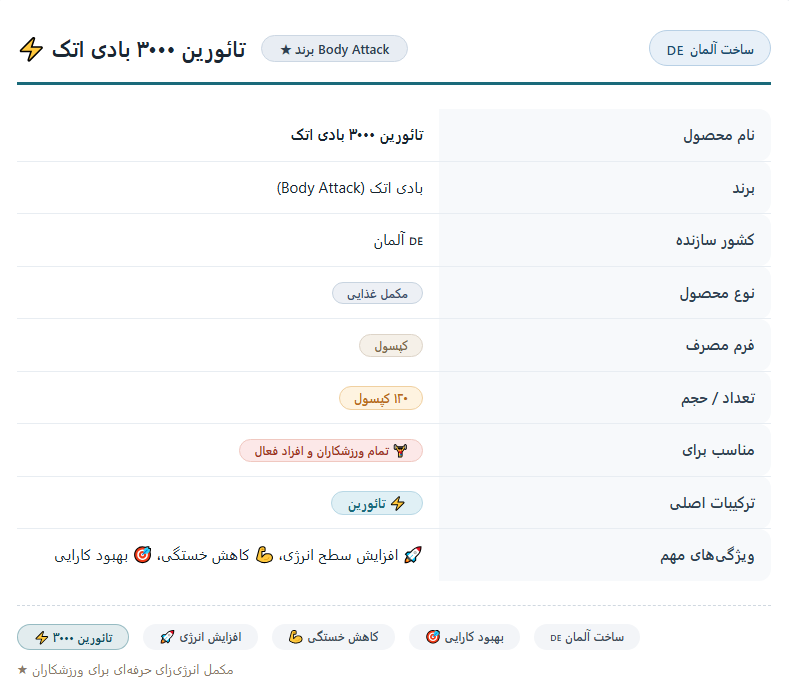This screenshot has height=689, width=789.
Task: Click the 'فرم مصرف' row label
Action: tap(720, 345)
